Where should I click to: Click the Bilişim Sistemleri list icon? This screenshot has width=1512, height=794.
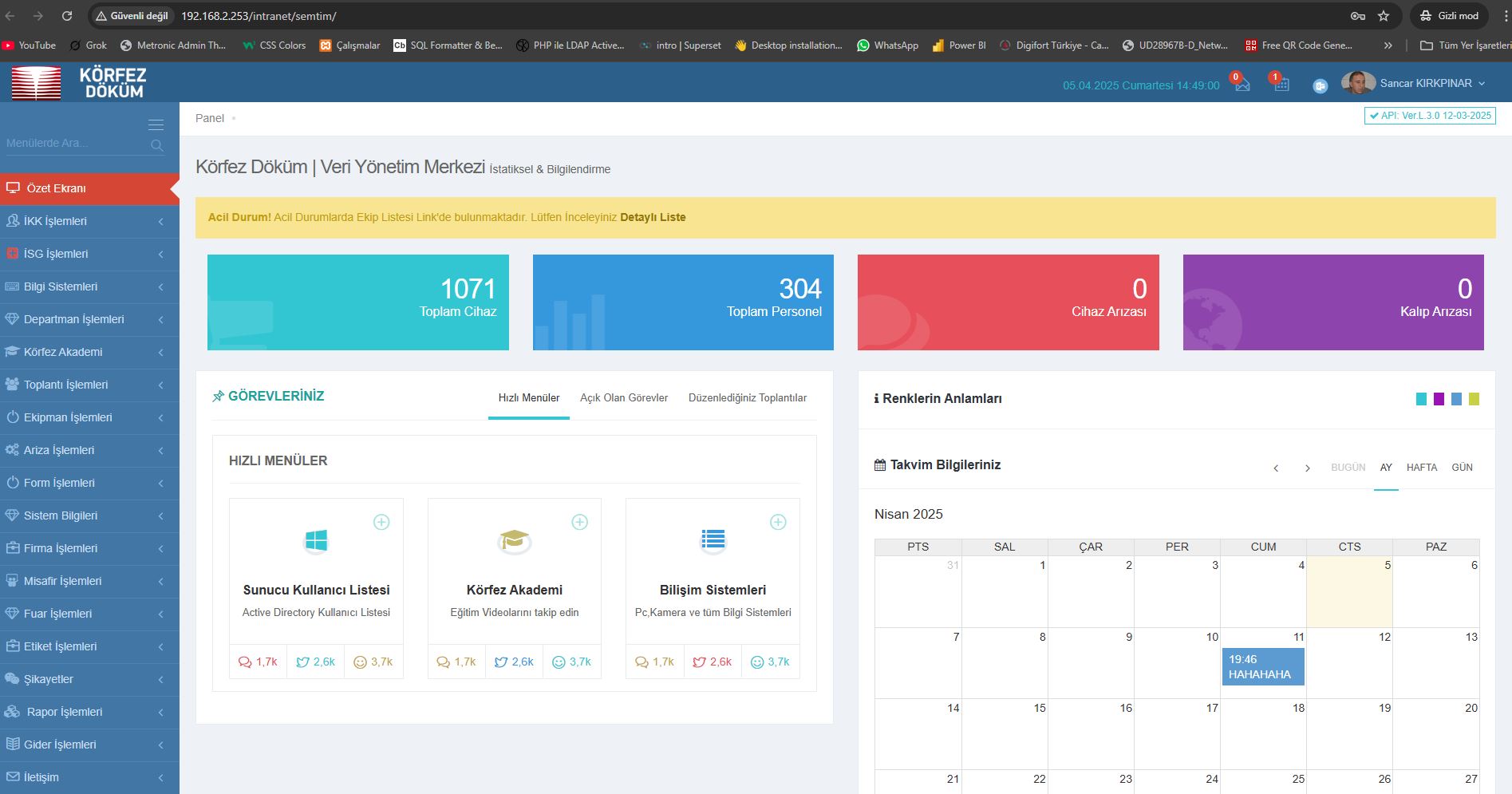[x=713, y=540]
